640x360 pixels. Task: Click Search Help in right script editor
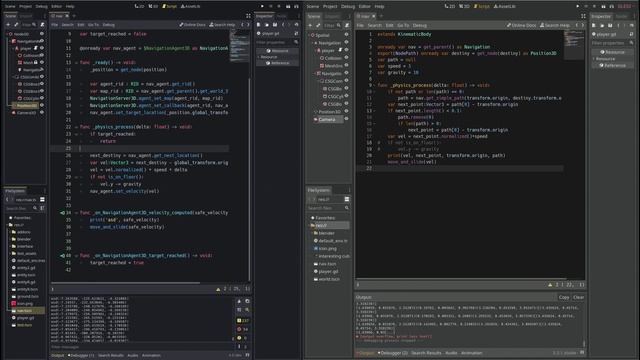(x=555, y=25)
